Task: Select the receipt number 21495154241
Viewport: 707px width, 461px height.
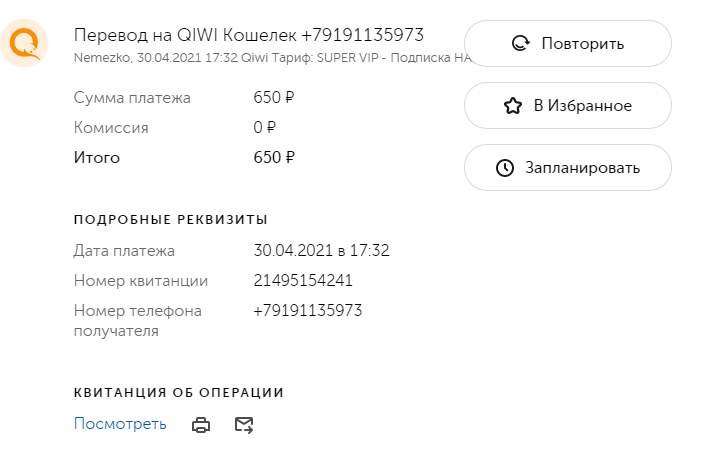Action: 303,280
